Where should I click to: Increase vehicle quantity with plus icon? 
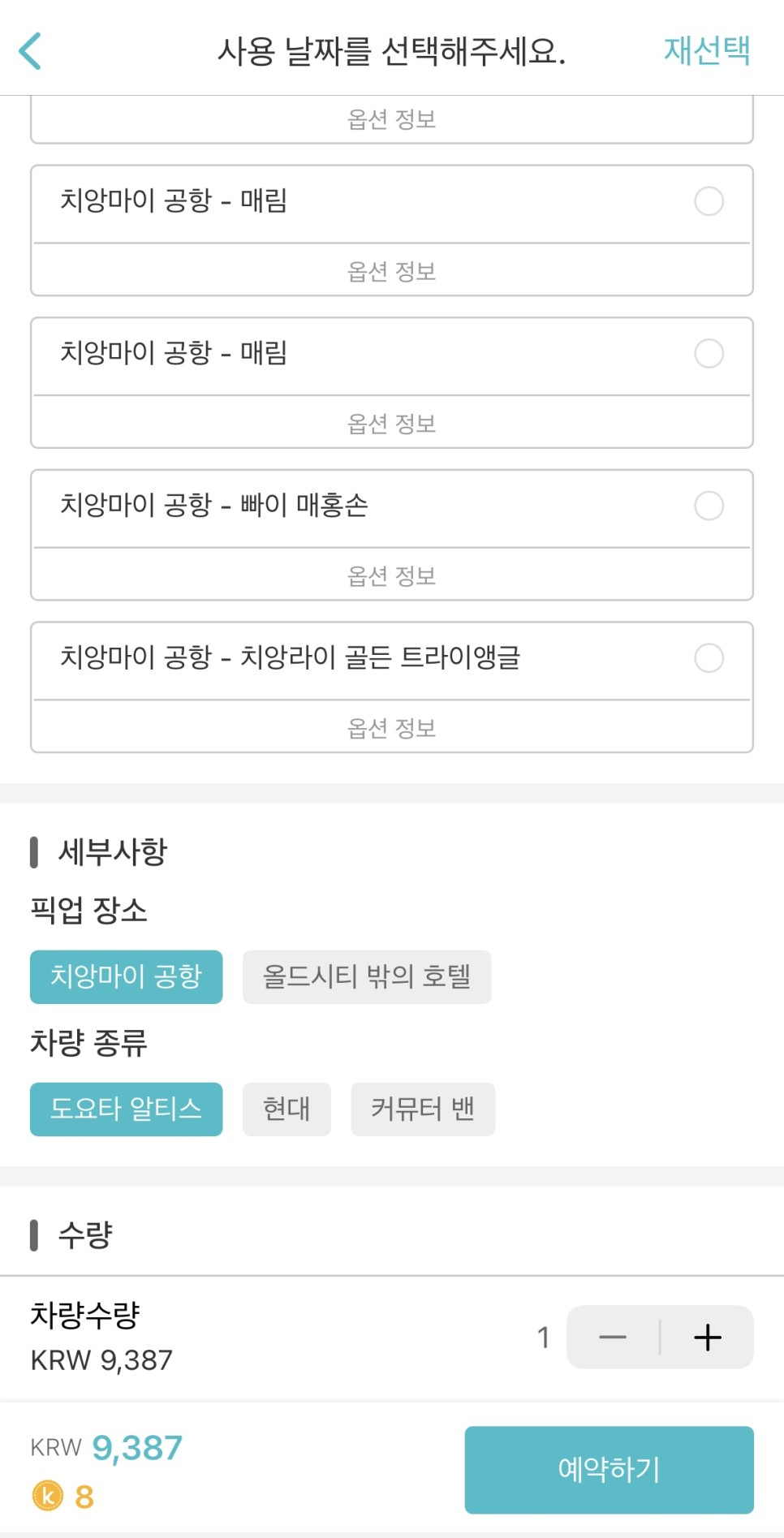pos(707,1338)
